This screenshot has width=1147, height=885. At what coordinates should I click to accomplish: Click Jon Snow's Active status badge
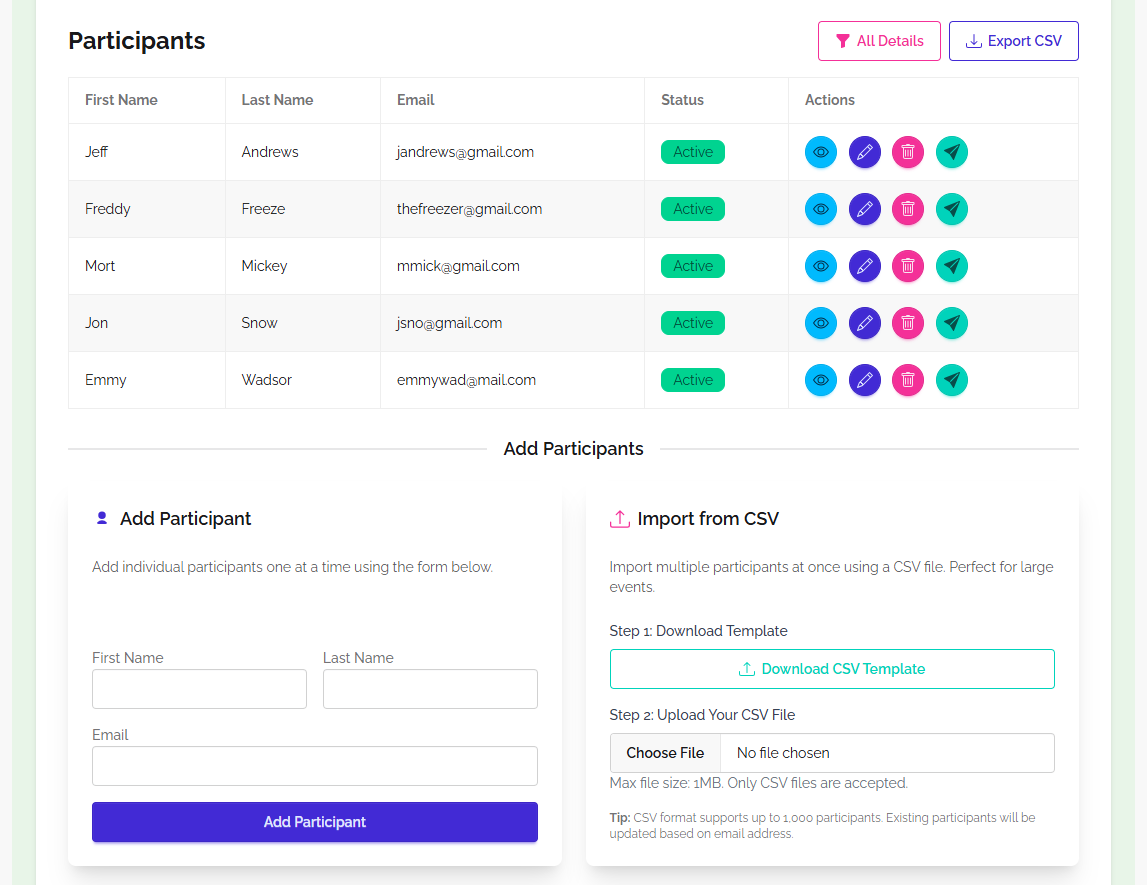(692, 323)
